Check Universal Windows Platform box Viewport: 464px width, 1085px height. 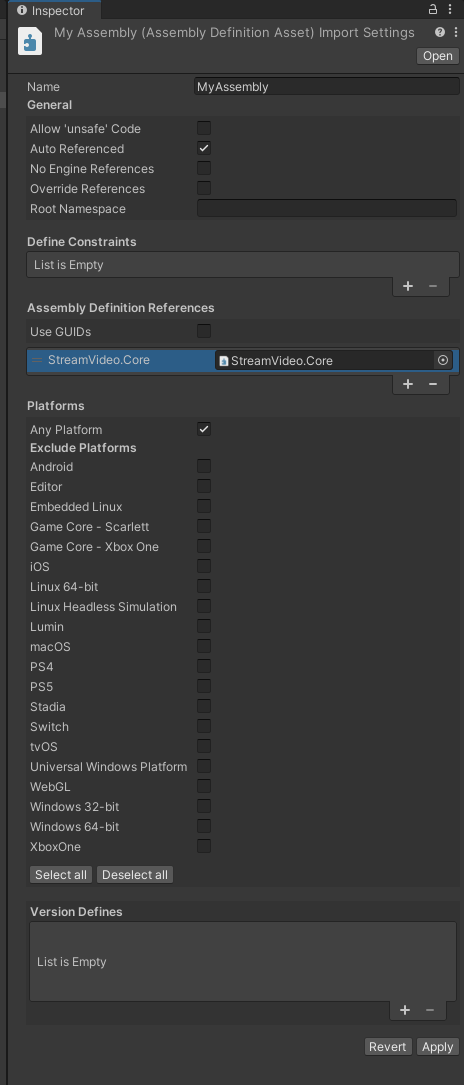pyautogui.click(x=204, y=766)
